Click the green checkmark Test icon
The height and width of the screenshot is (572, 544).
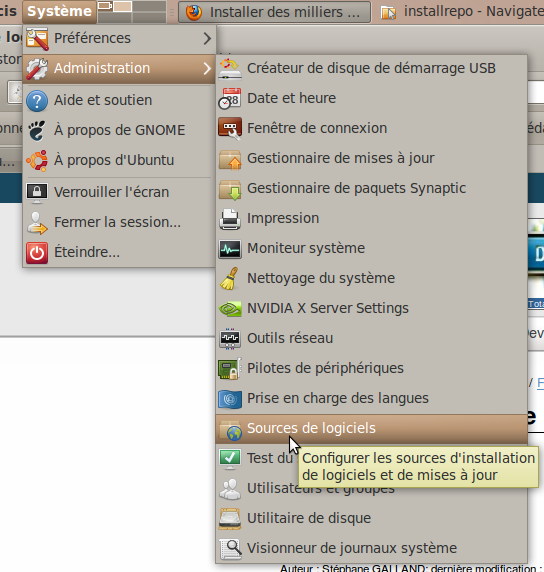coord(230,459)
